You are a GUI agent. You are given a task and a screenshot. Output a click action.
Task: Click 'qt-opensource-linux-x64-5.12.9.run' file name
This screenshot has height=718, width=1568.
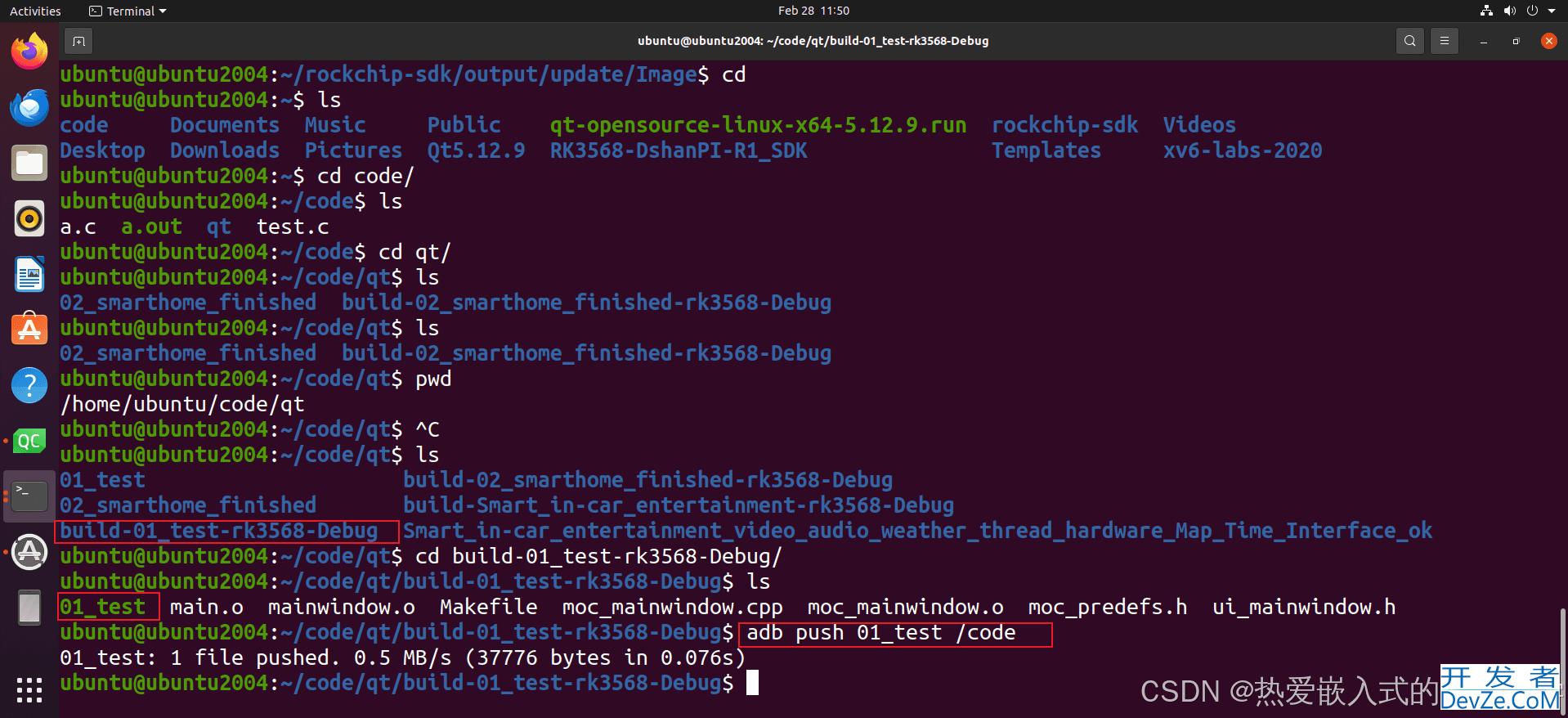pyautogui.click(x=758, y=125)
